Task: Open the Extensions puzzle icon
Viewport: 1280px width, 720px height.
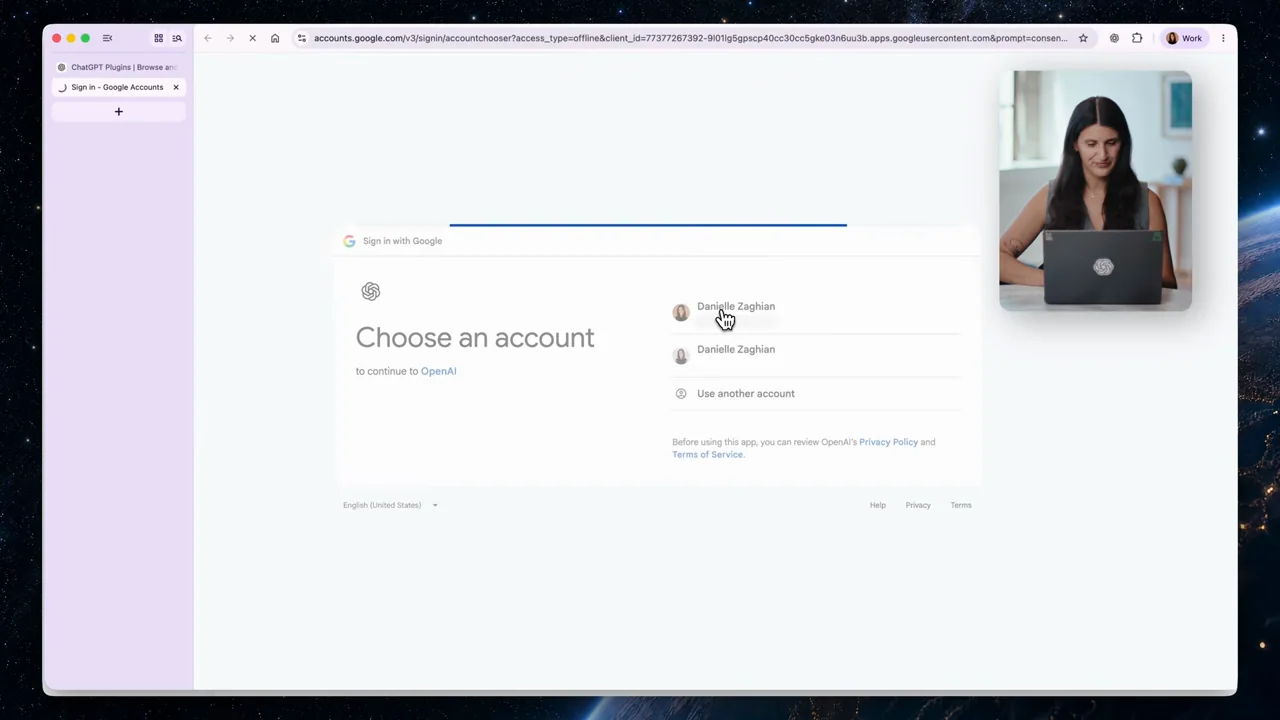Action: (x=1137, y=38)
